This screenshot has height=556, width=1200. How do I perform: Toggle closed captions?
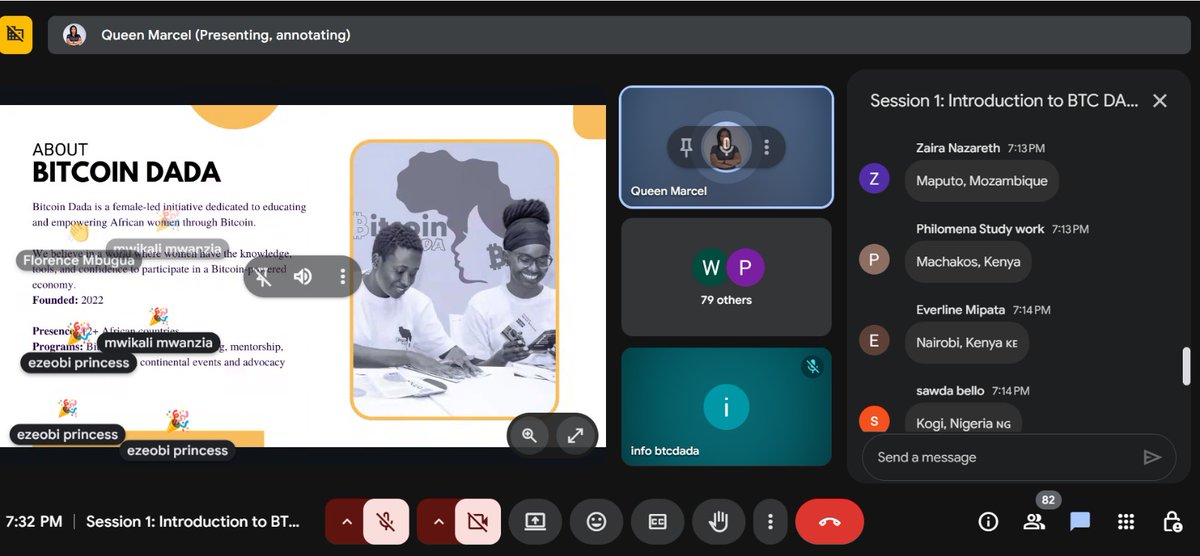coord(657,521)
